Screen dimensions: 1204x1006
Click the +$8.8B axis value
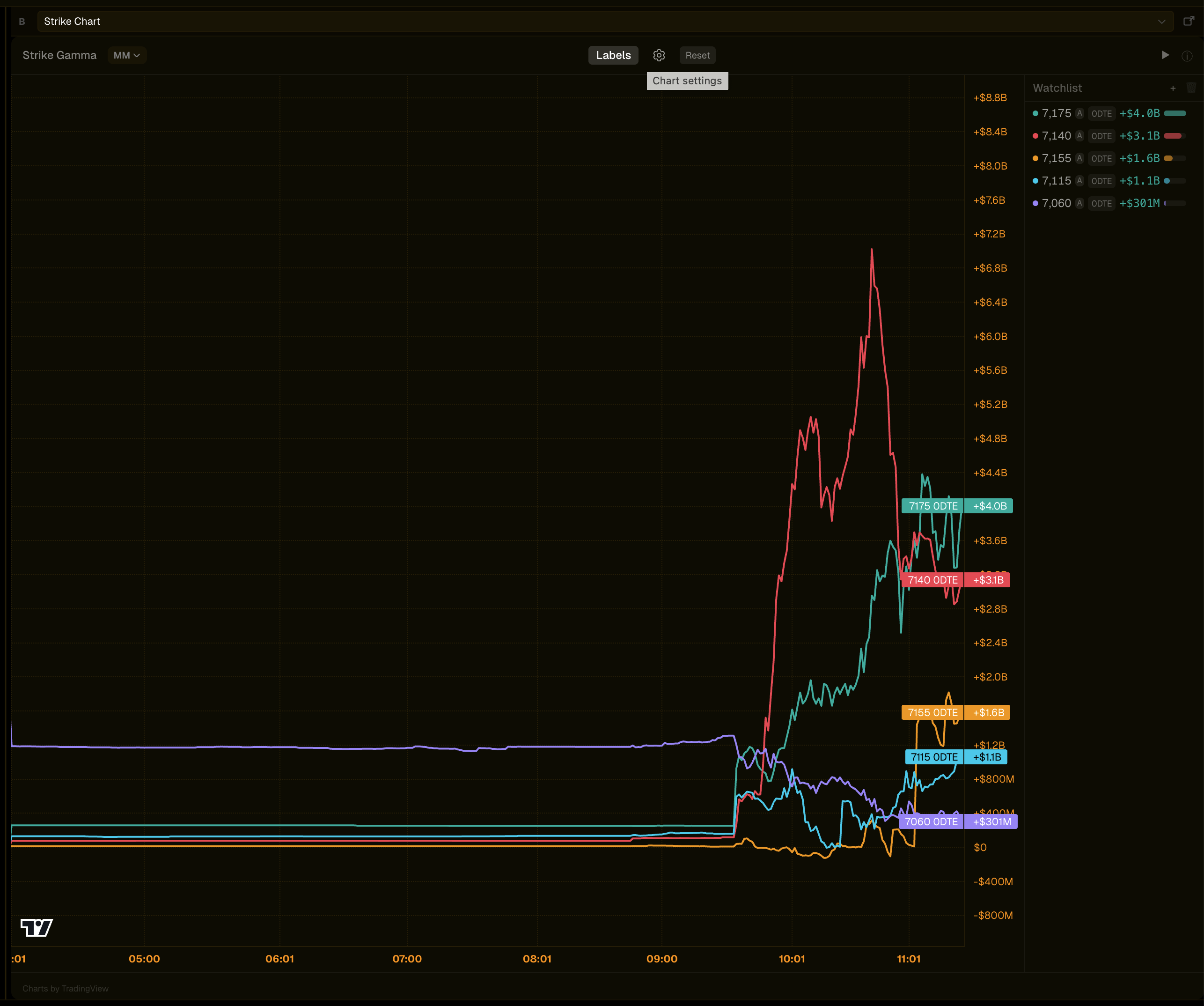[990, 97]
